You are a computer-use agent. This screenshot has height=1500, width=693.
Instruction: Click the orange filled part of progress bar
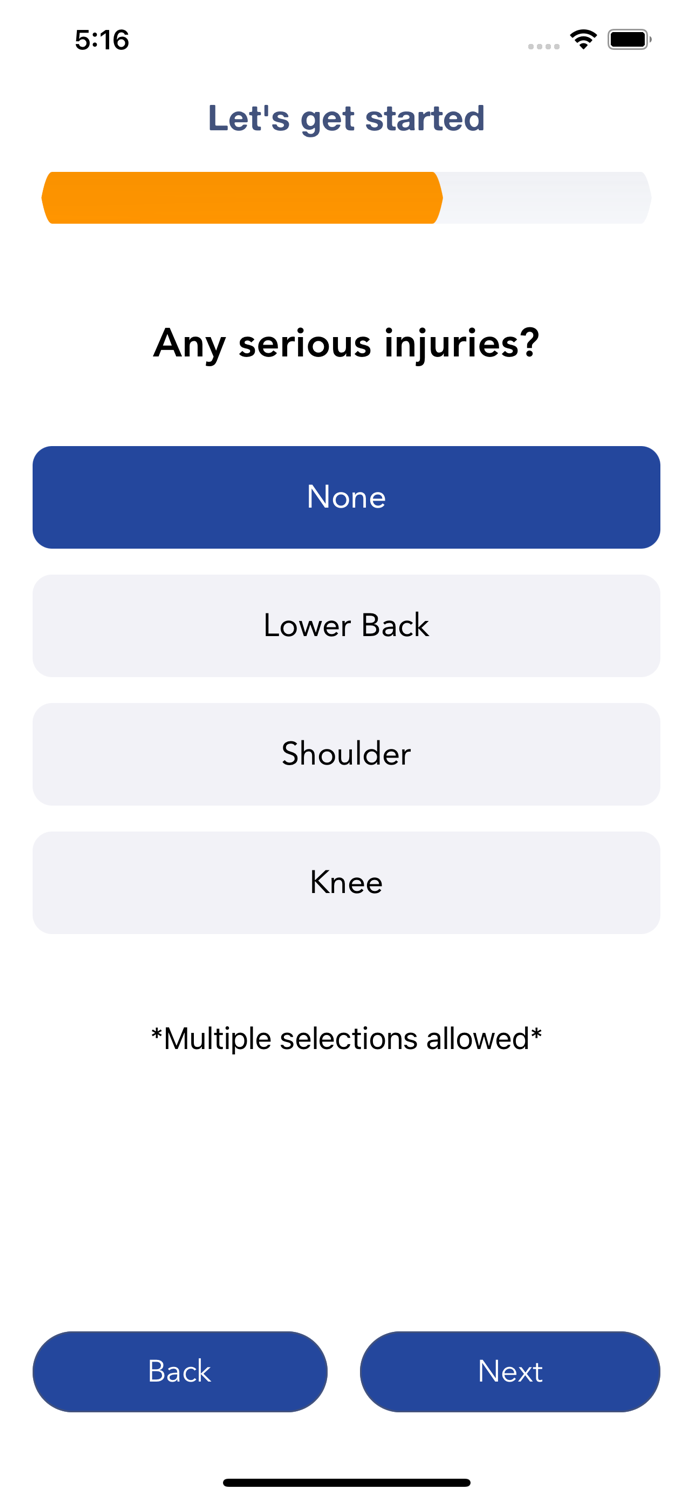(240, 198)
